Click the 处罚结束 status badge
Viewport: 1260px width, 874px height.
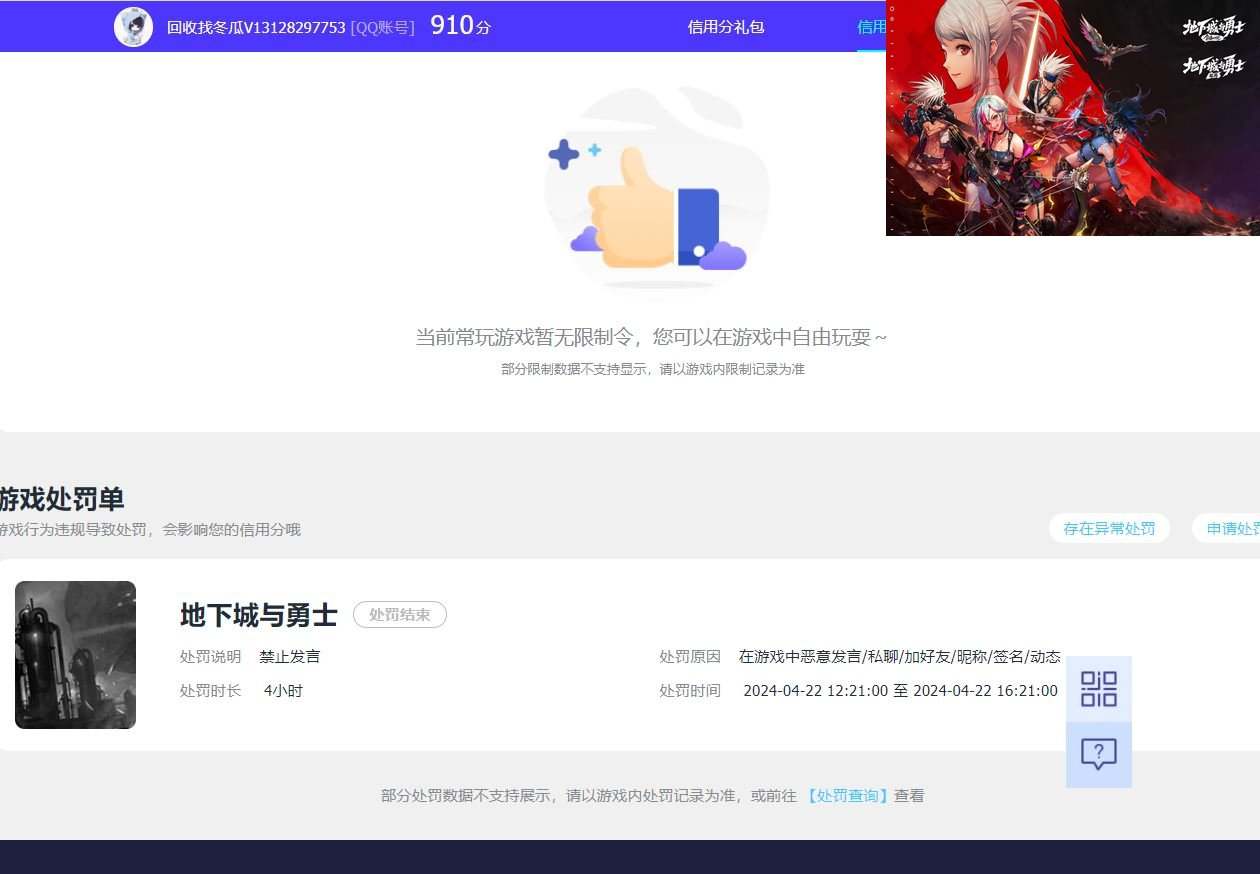click(400, 615)
